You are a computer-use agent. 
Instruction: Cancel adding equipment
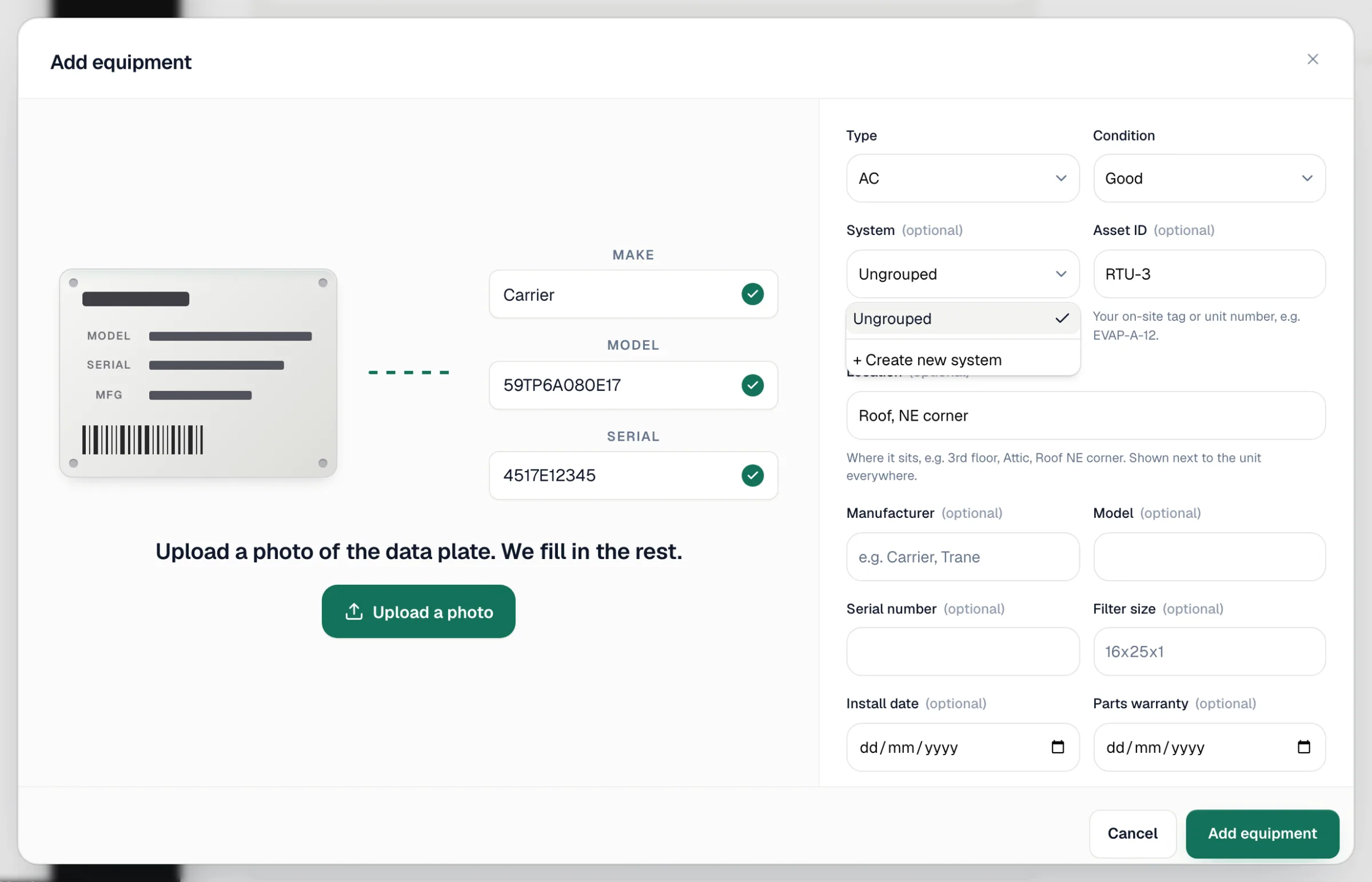(1132, 833)
